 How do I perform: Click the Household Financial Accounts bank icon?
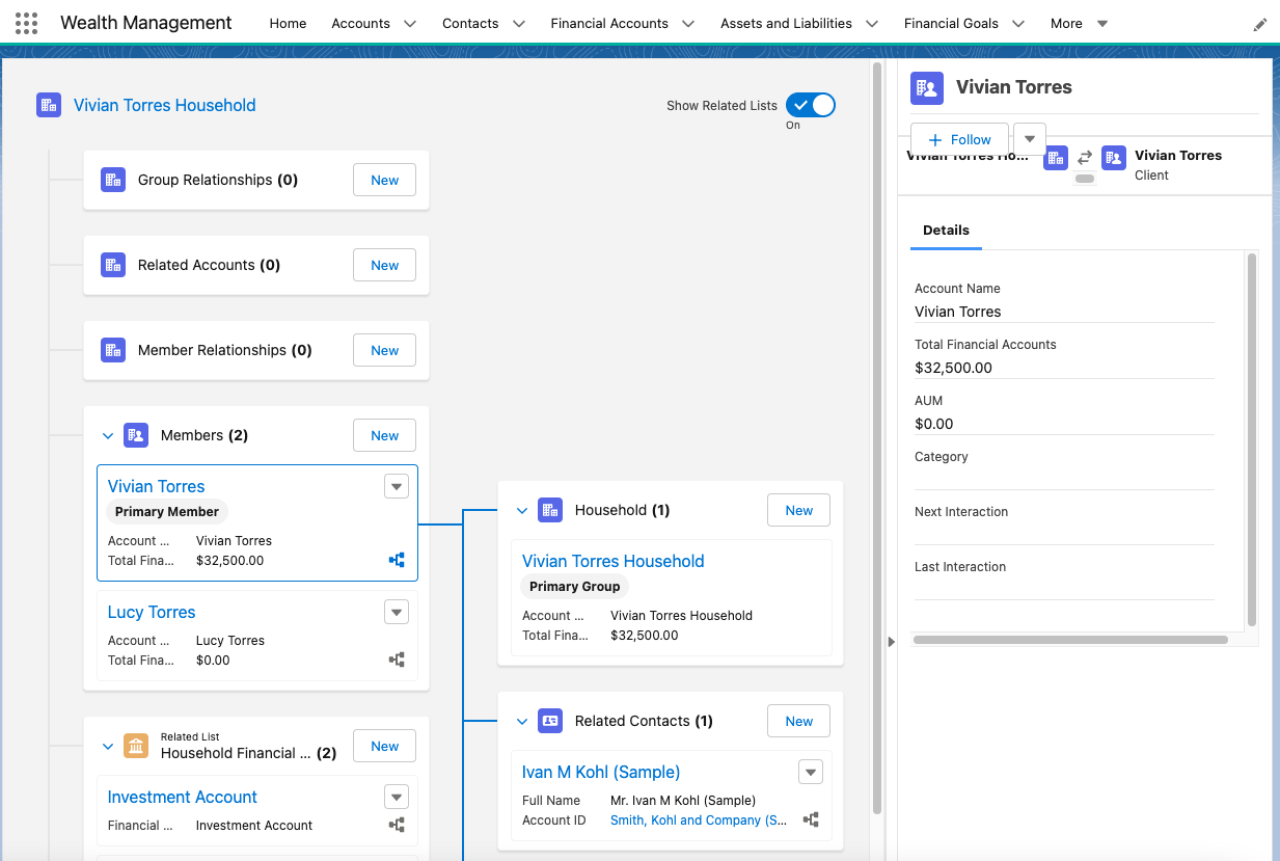136,746
